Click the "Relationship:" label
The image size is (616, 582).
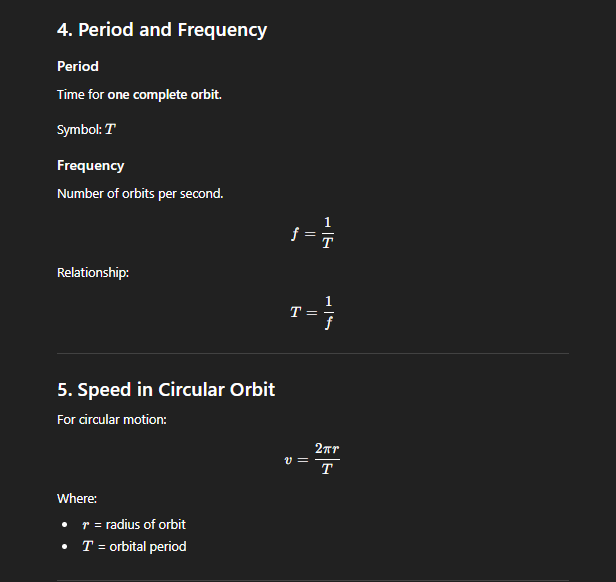point(92,272)
